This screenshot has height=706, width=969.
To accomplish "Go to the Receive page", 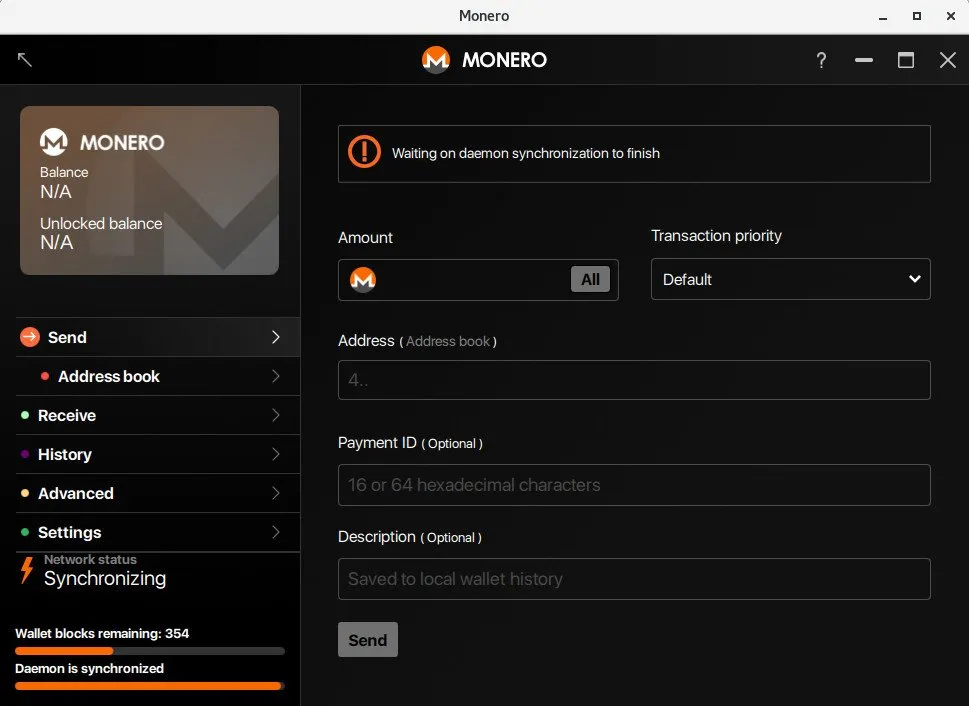I will tap(158, 415).
